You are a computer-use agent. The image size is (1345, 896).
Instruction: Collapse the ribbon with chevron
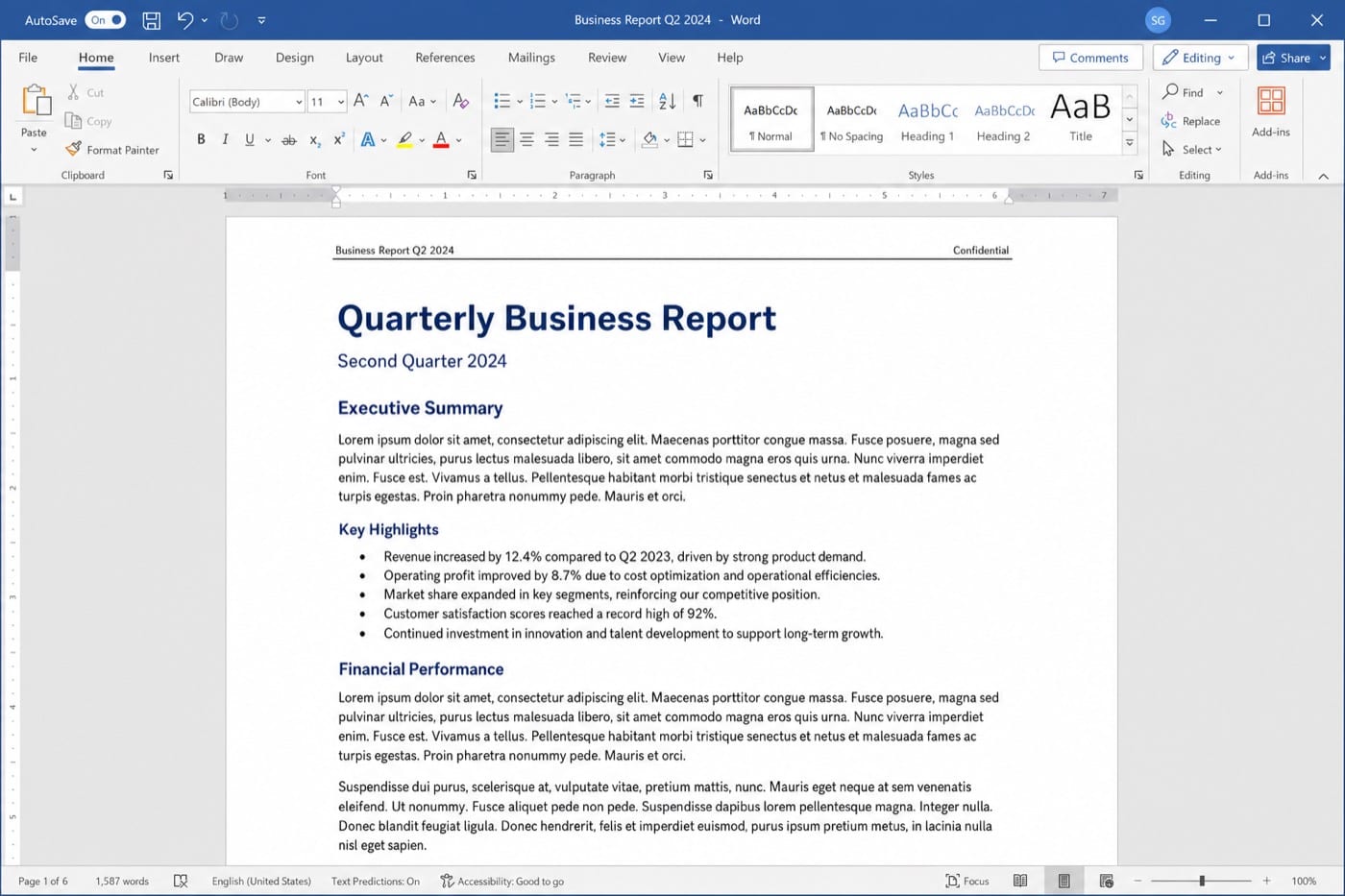coord(1324,176)
